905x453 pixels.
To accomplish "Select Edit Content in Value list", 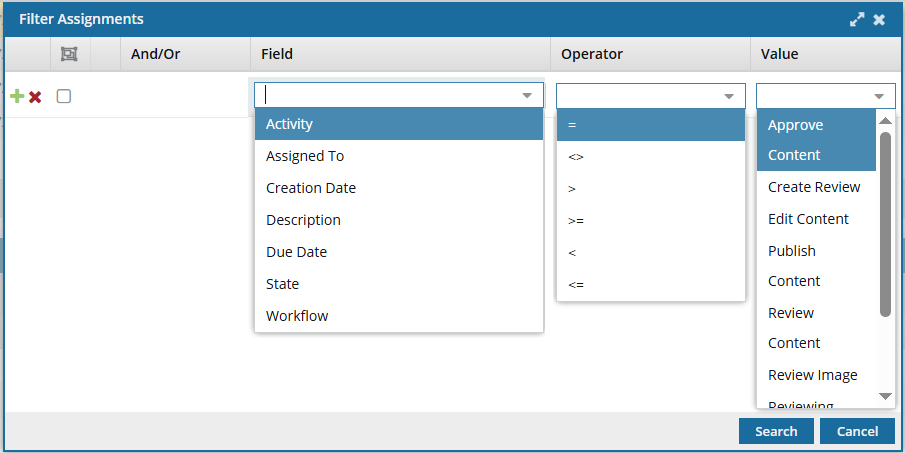I will (808, 219).
